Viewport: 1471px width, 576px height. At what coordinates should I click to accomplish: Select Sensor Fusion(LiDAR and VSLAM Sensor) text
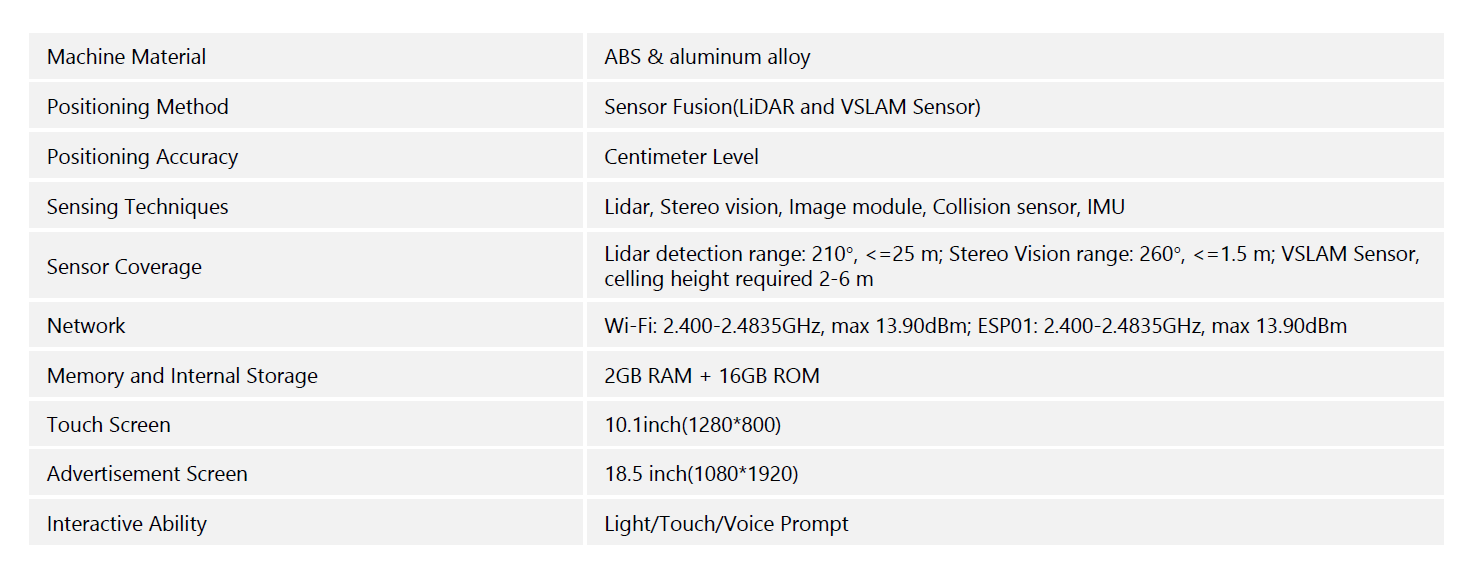(x=792, y=107)
